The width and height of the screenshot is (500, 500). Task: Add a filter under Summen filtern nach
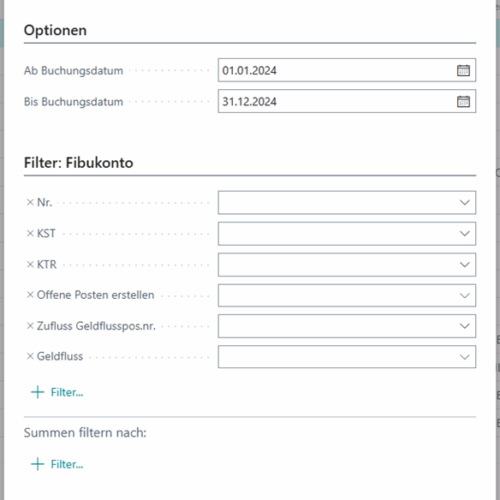(57, 464)
